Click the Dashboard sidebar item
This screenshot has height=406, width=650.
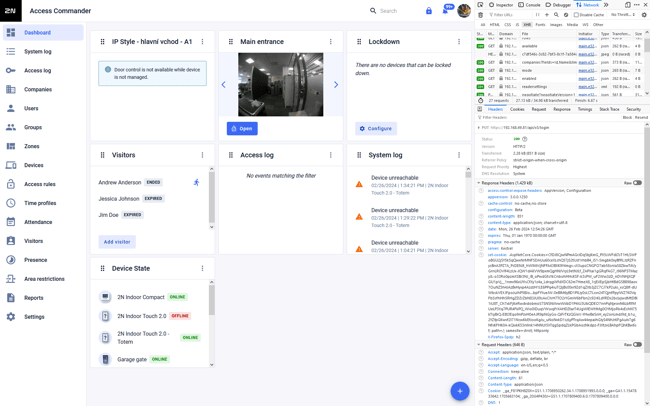point(43,32)
